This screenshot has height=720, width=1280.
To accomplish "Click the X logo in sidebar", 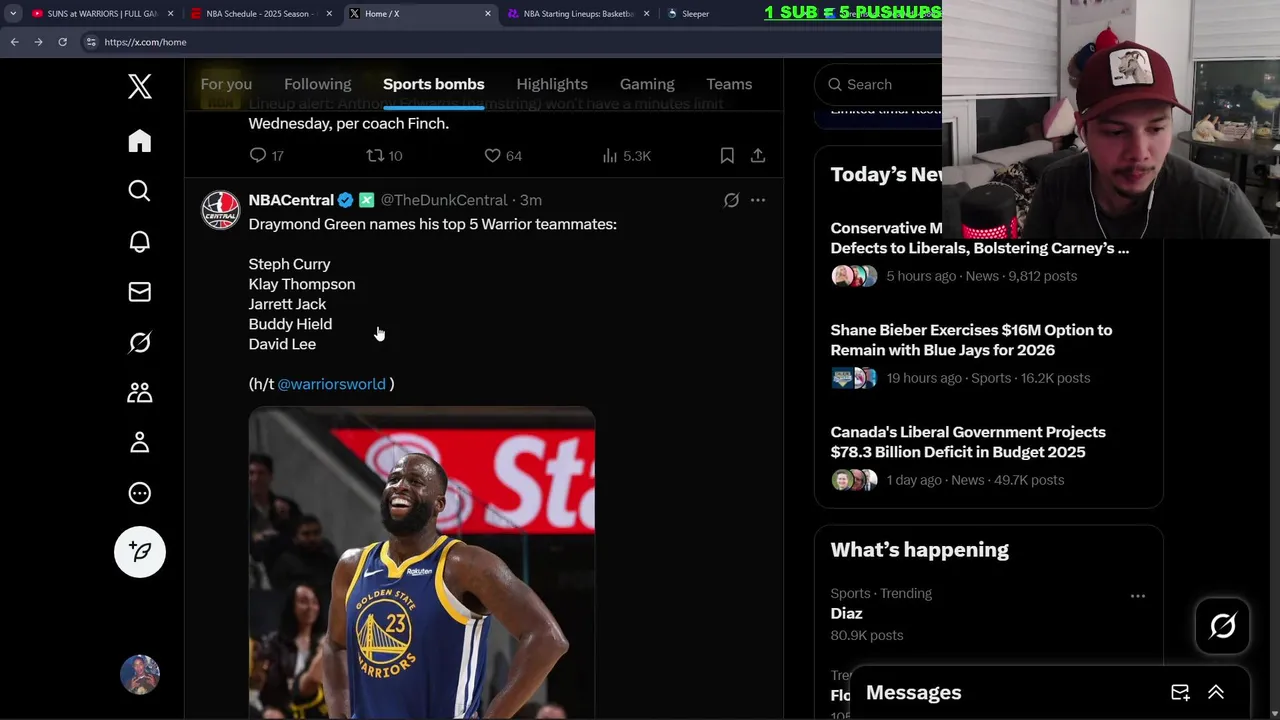I will click(x=140, y=87).
